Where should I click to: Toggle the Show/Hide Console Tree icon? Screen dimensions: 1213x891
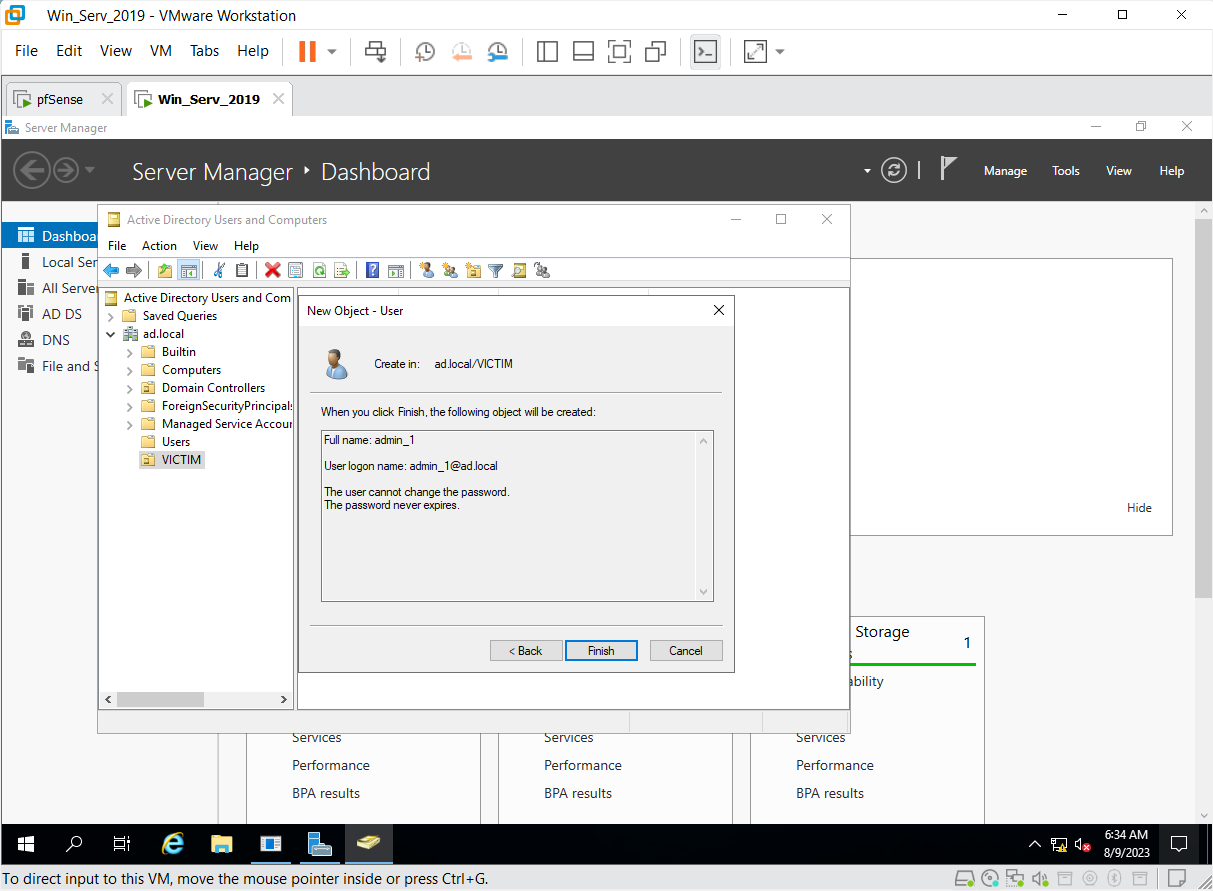[187, 270]
